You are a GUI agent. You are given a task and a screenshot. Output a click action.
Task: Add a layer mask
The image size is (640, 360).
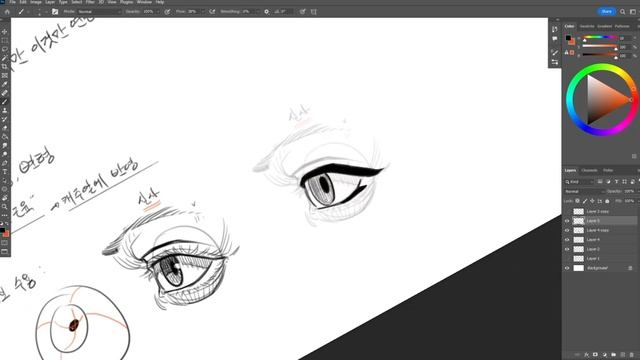595,355
